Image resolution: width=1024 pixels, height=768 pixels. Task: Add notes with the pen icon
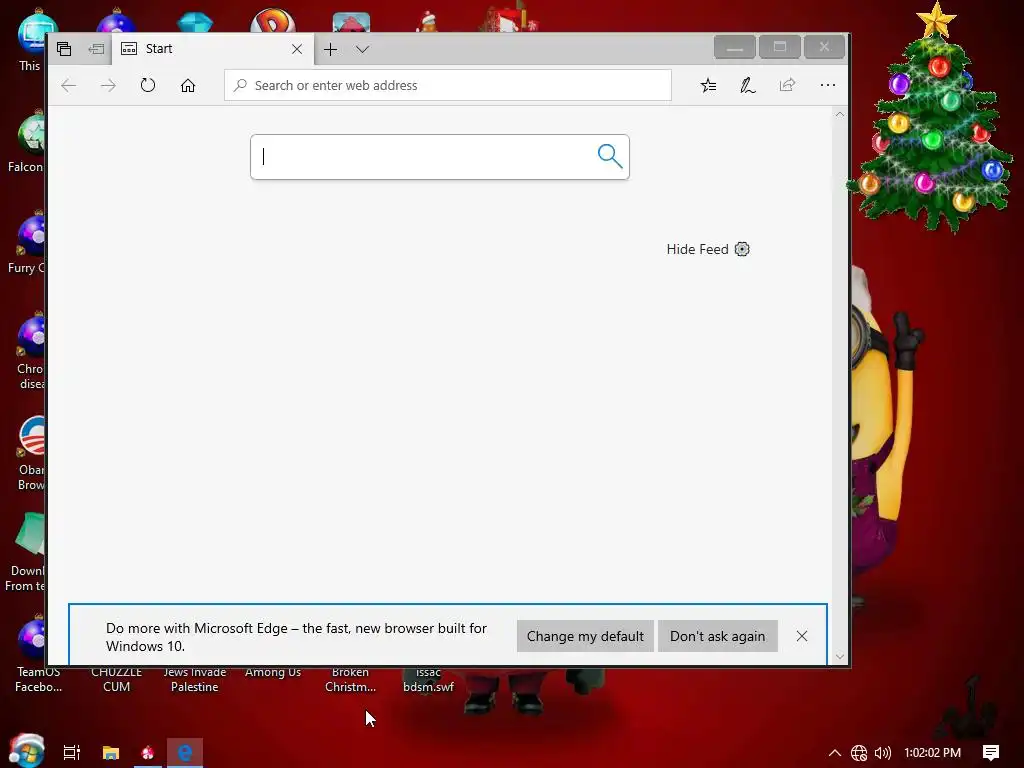click(748, 86)
